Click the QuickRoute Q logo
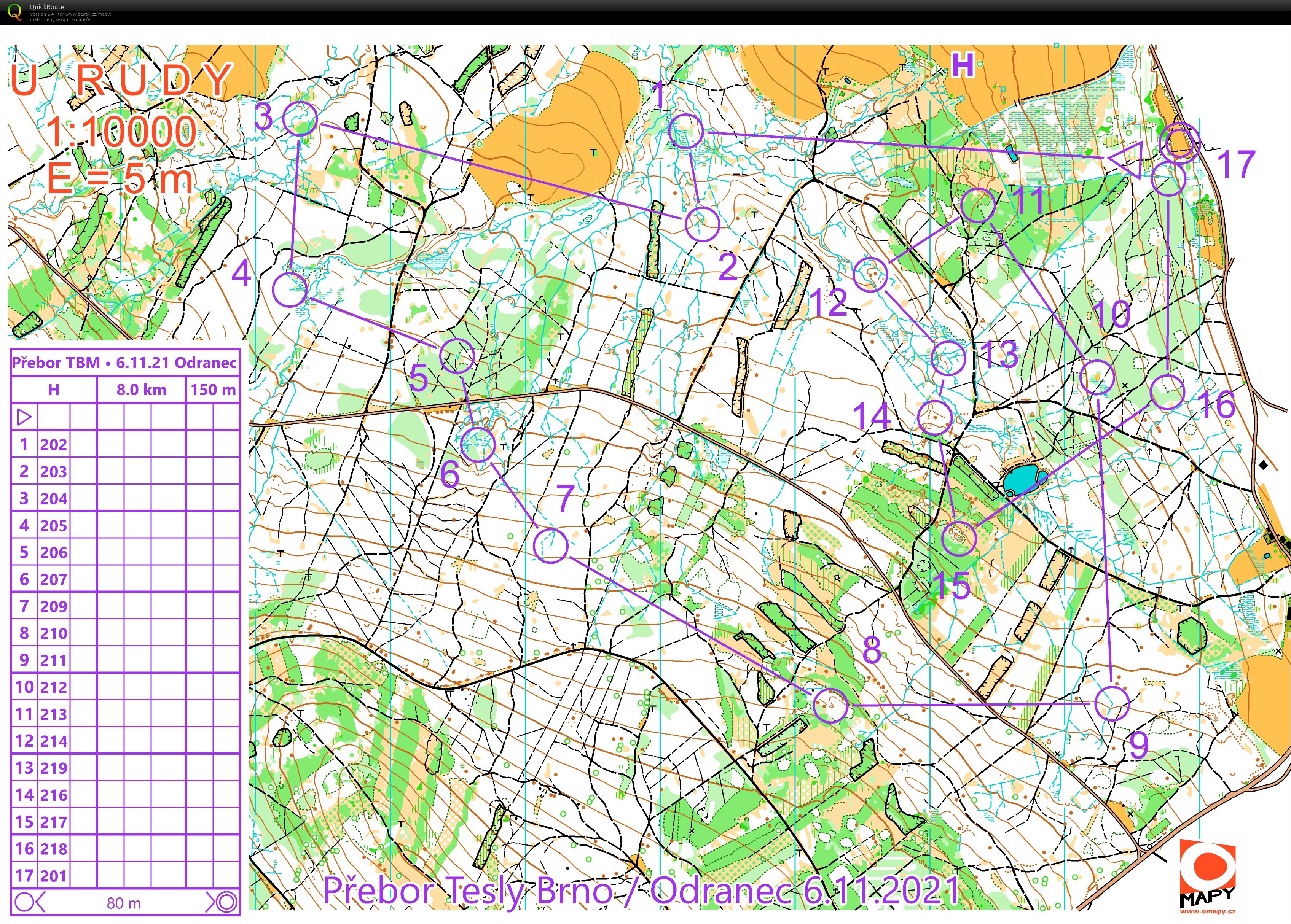This screenshot has height=924, width=1291. (x=15, y=12)
